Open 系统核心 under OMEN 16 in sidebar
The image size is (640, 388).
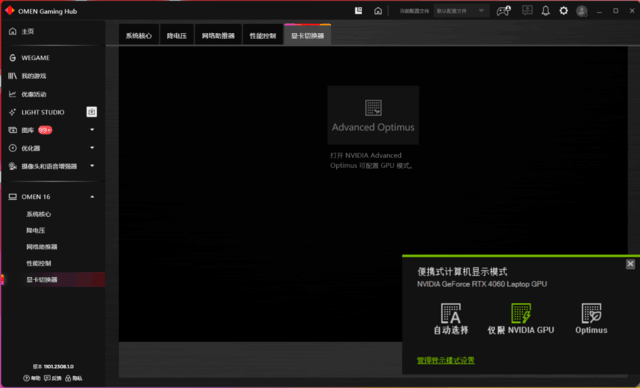39,214
